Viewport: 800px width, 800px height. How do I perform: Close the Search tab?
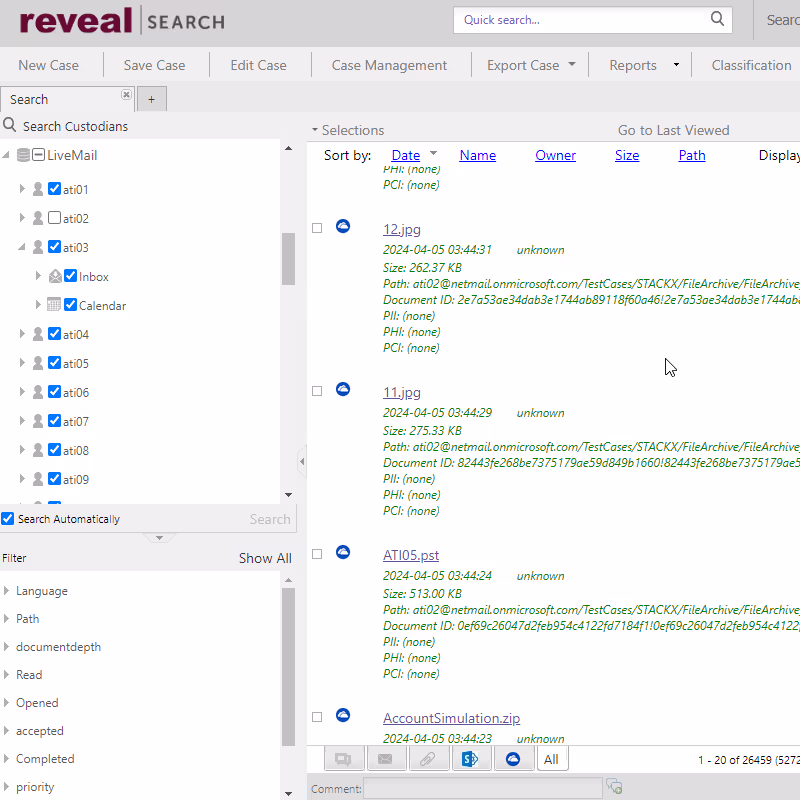[x=126, y=94]
